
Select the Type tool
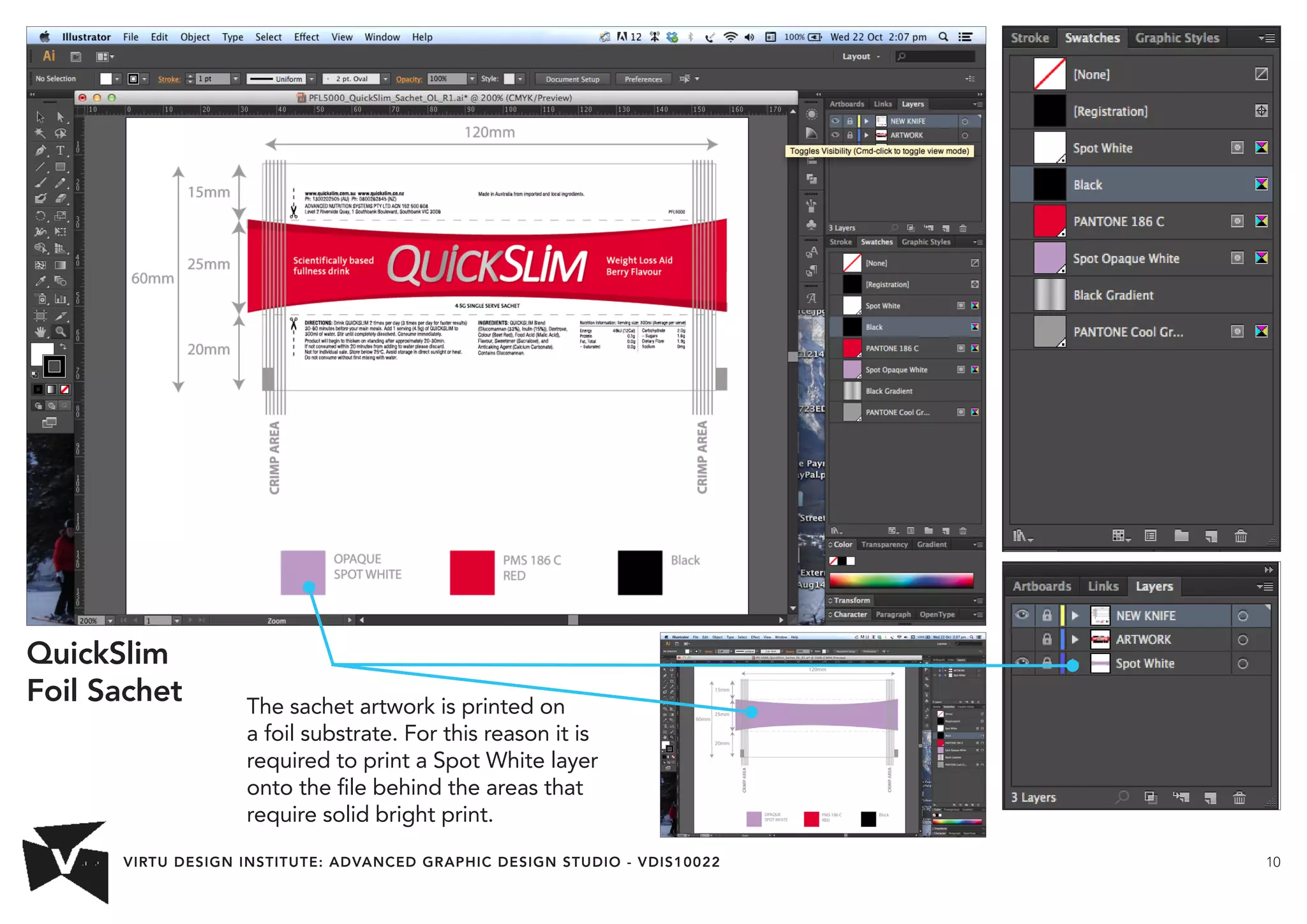tap(61, 150)
